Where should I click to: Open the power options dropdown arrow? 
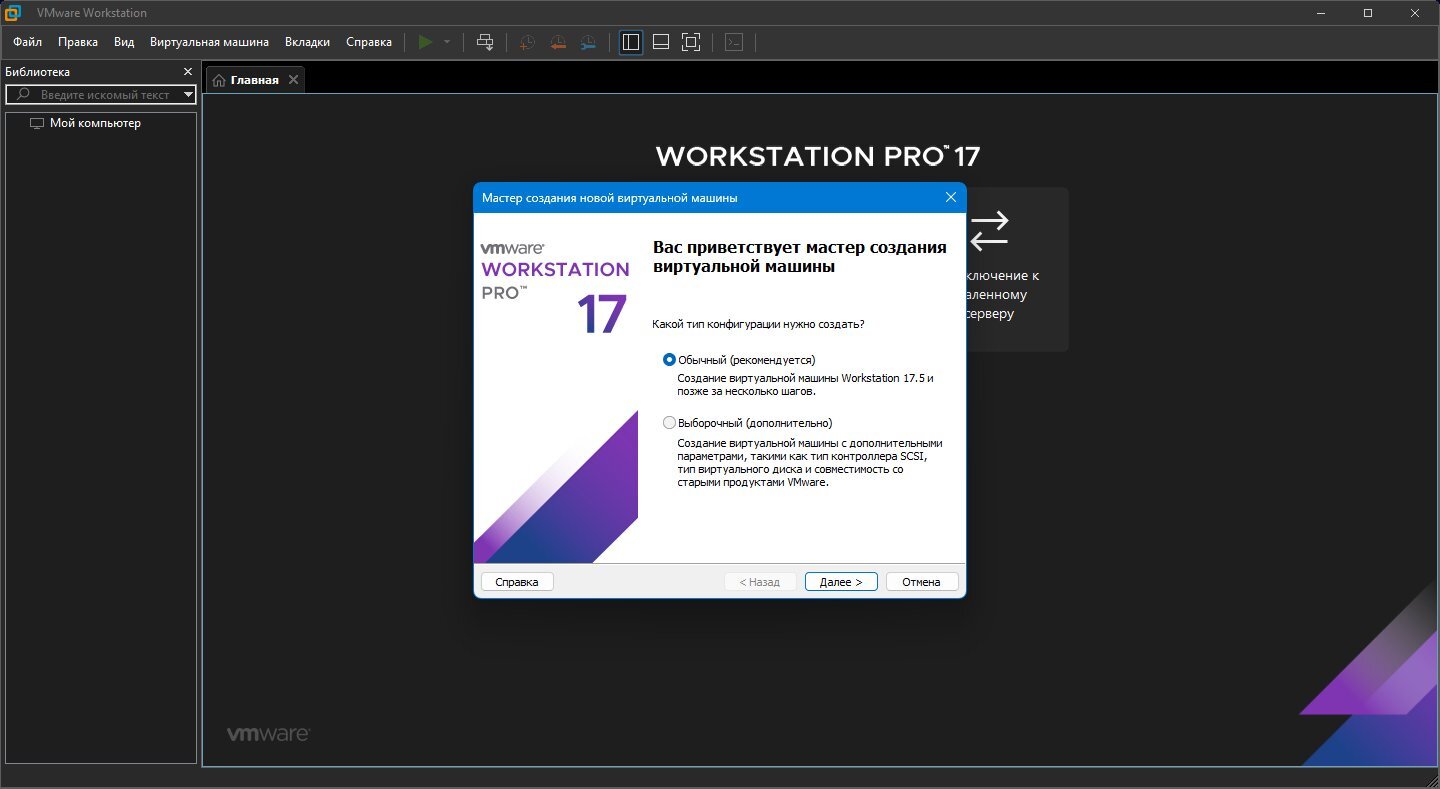(x=447, y=42)
